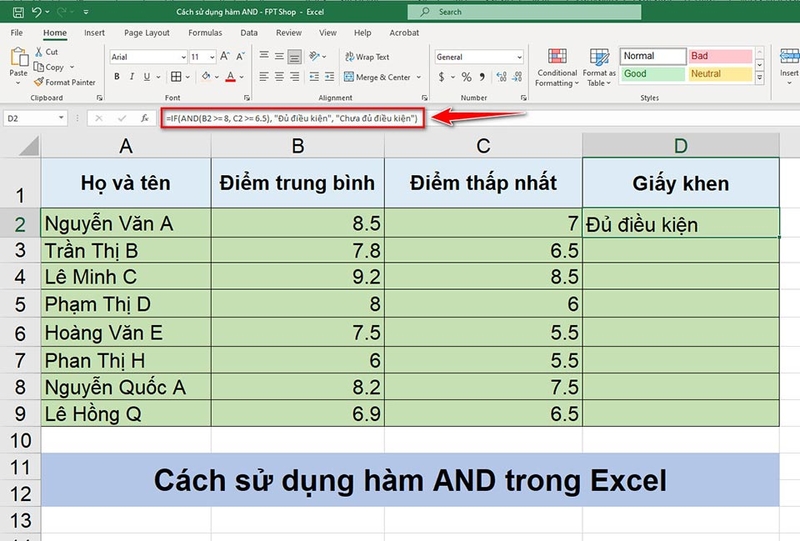The image size is (800, 541).
Task: Expand the Name Box dropdown arrow
Action: coord(61,118)
